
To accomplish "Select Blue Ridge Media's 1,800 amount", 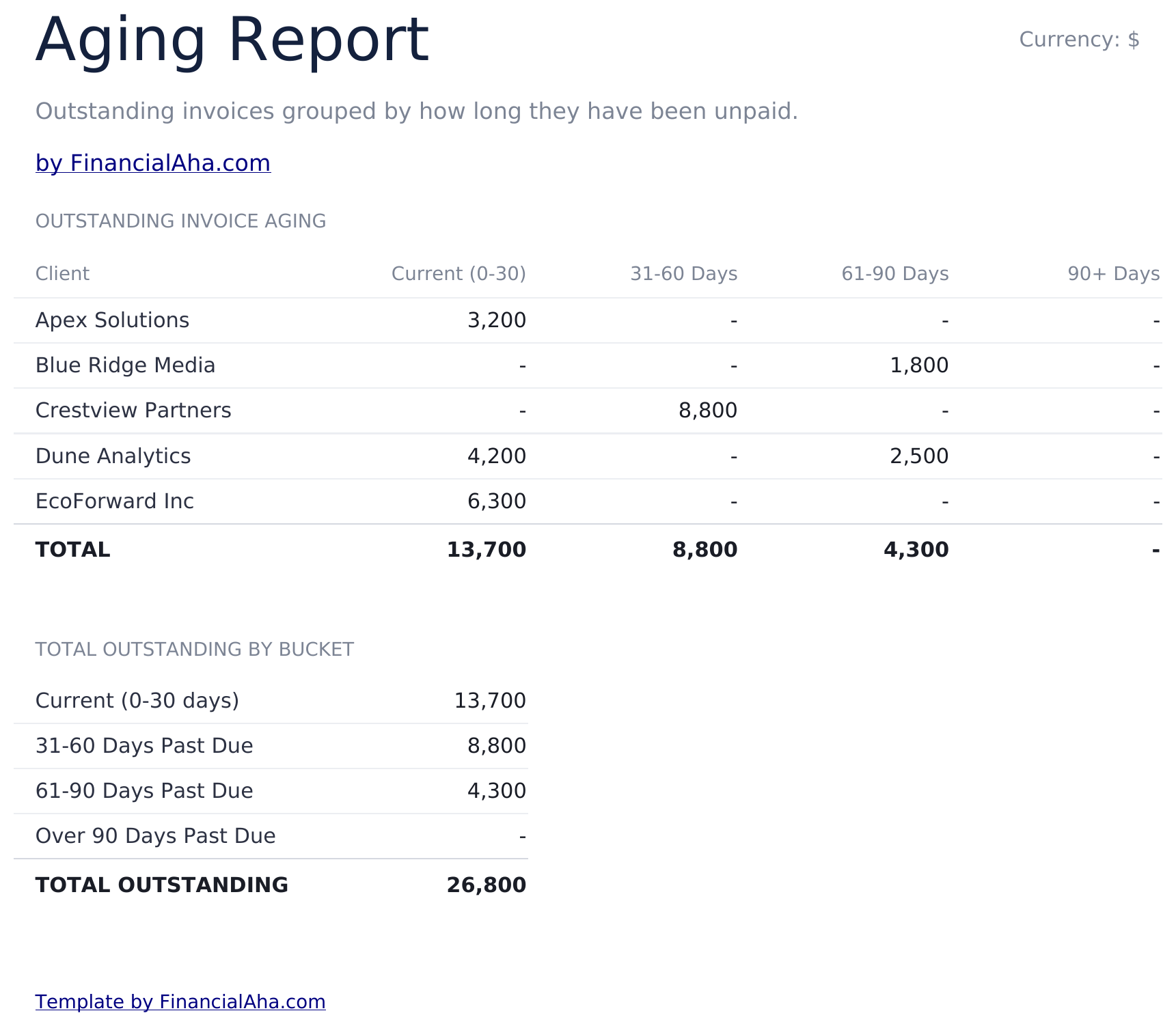I will [919, 365].
